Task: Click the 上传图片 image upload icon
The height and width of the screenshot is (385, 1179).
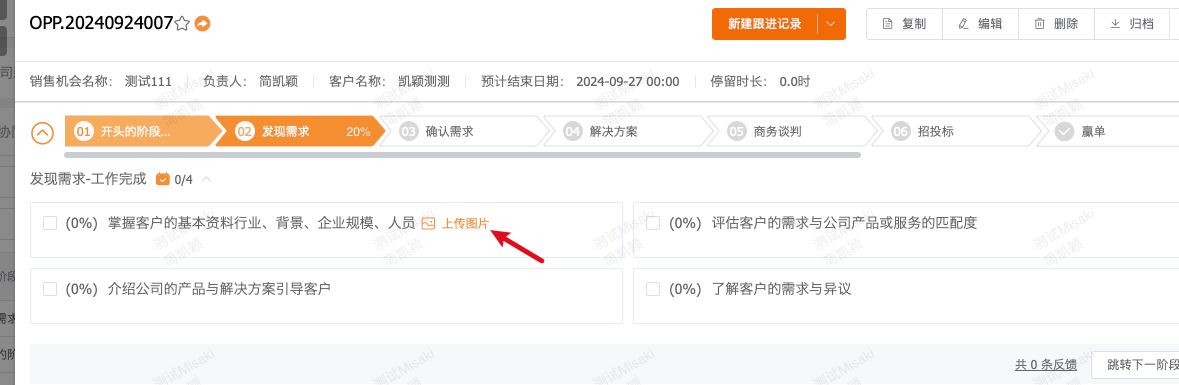Action: (x=429, y=223)
